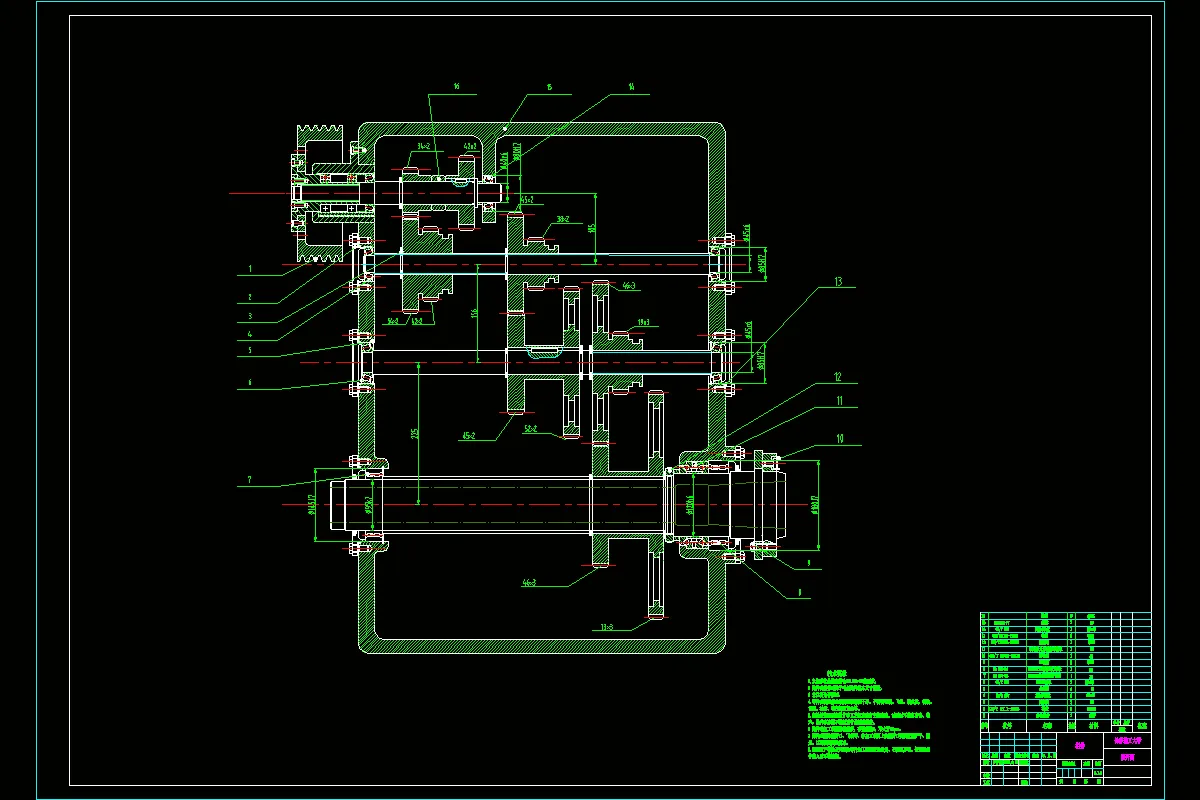Click part callout number 16
The width and height of the screenshot is (1200, 800).
tap(456, 88)
